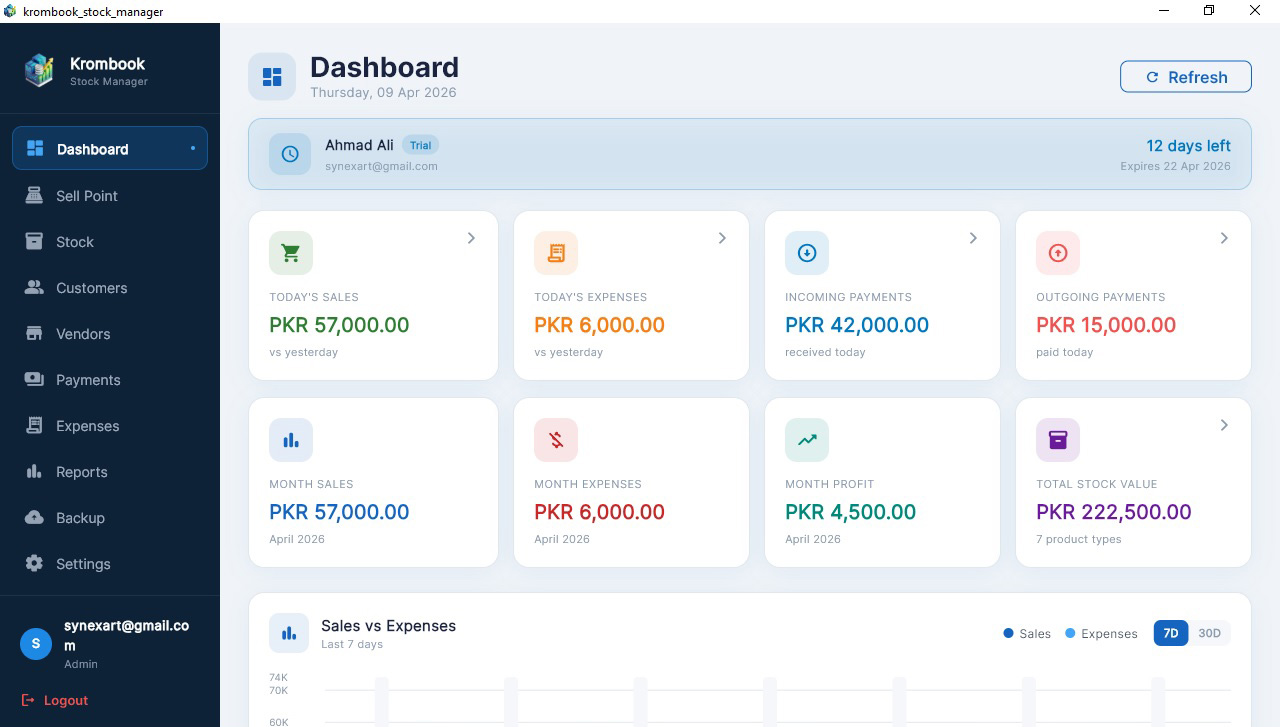Viewport: 1280px width, 727px height.
Task: Open details arrow on Incoming Payments card
Action: pos(973,238)
